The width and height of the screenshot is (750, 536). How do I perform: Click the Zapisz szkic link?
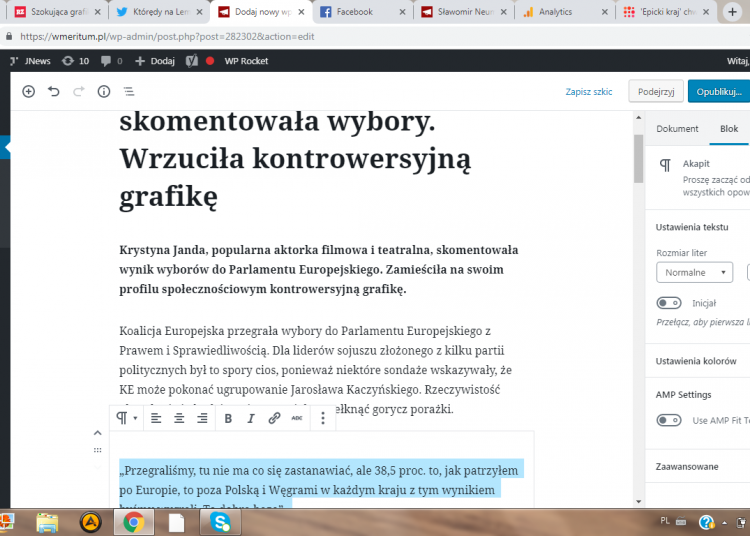click(588, 91)
